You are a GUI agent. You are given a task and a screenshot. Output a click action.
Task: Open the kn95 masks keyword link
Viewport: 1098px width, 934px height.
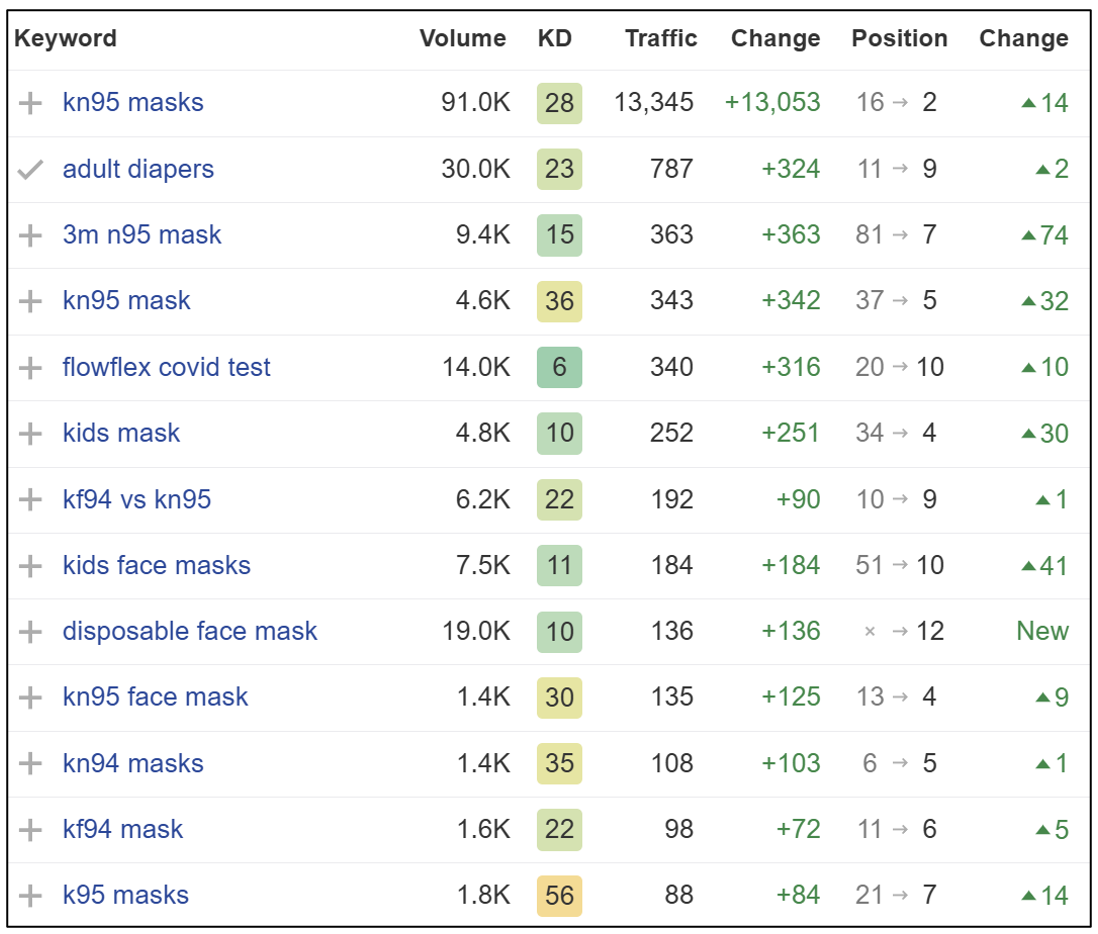pyautogui.click(x=133, y=103)
